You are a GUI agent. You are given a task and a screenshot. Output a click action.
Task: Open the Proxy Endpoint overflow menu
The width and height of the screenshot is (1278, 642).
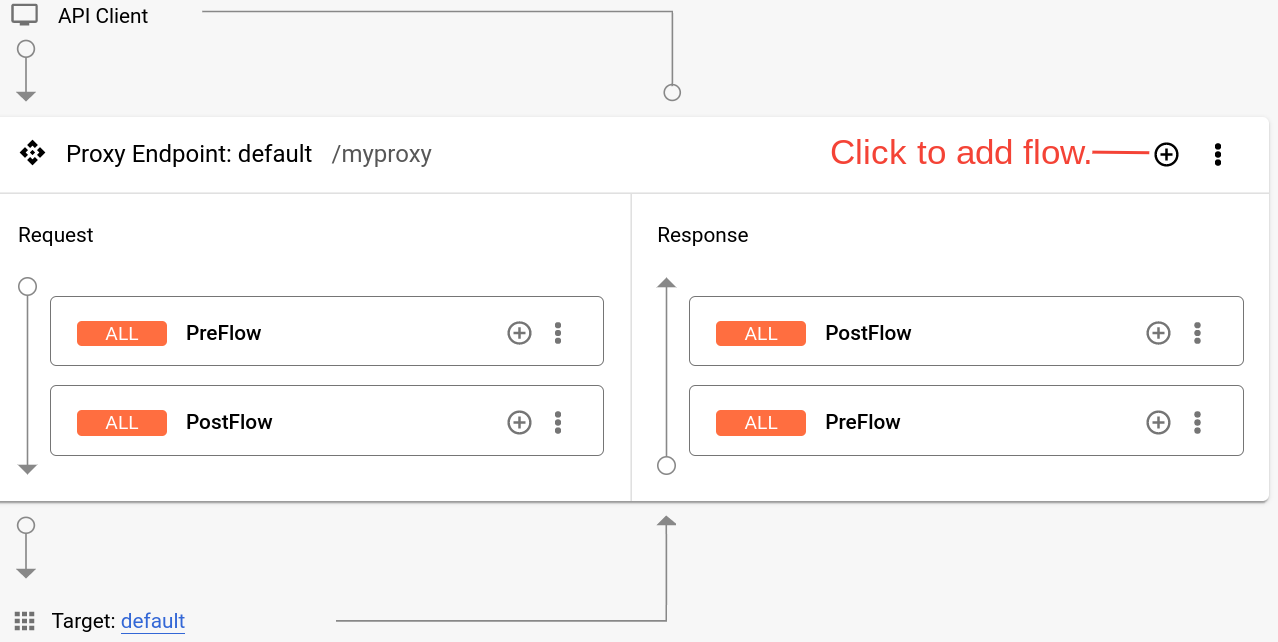1217,154
